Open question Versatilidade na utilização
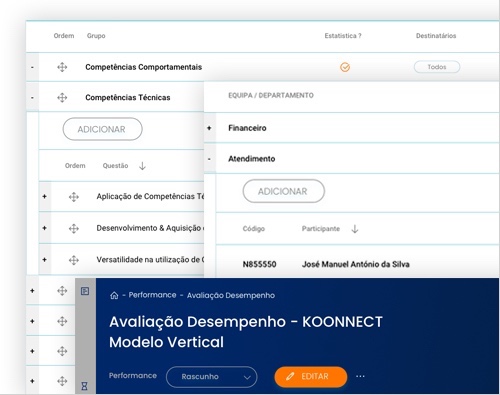This screenshot has width=500, height=395. pyautogui.click(x=150, y=260)
